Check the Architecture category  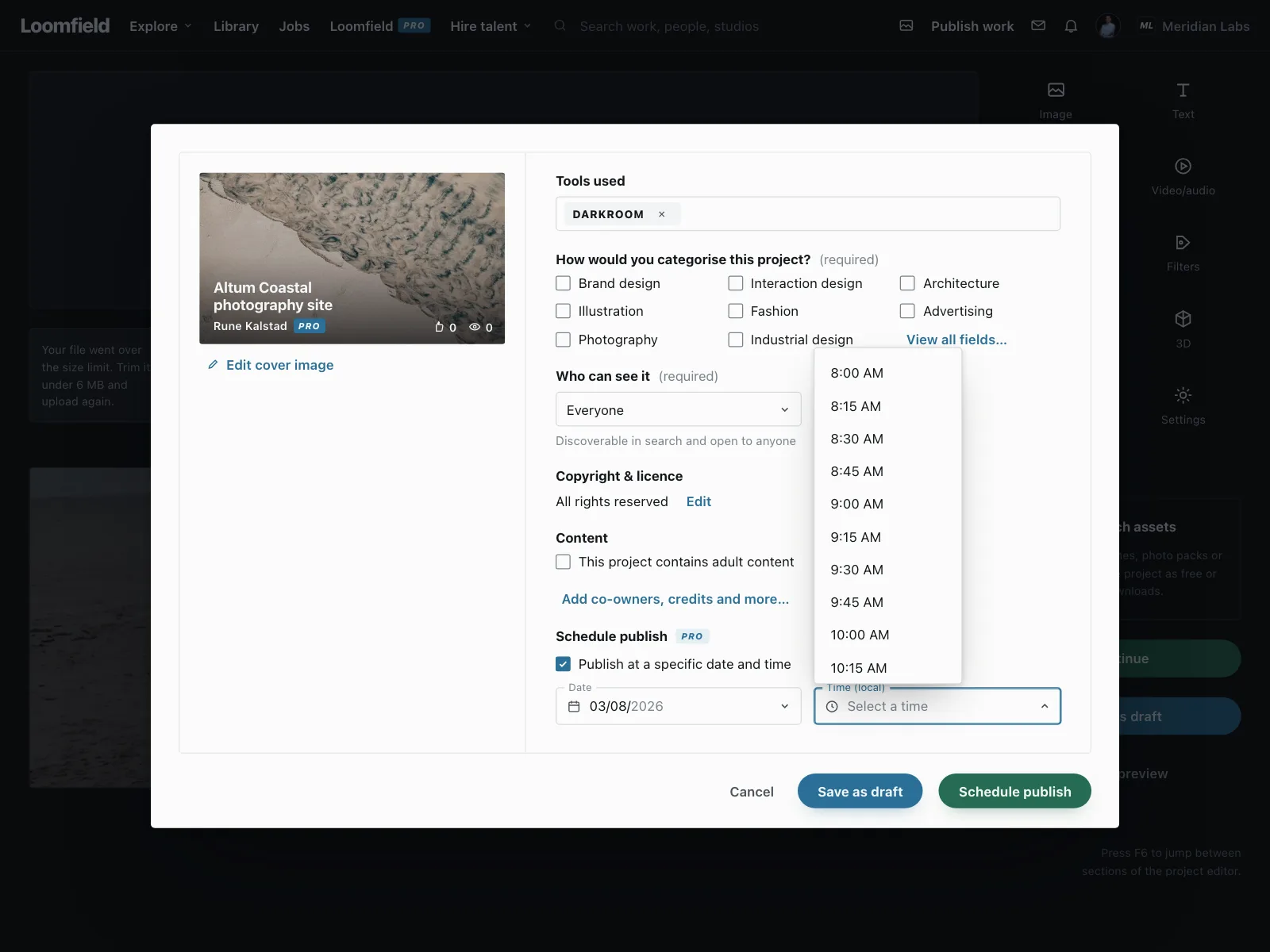click(x=907, y=283)
